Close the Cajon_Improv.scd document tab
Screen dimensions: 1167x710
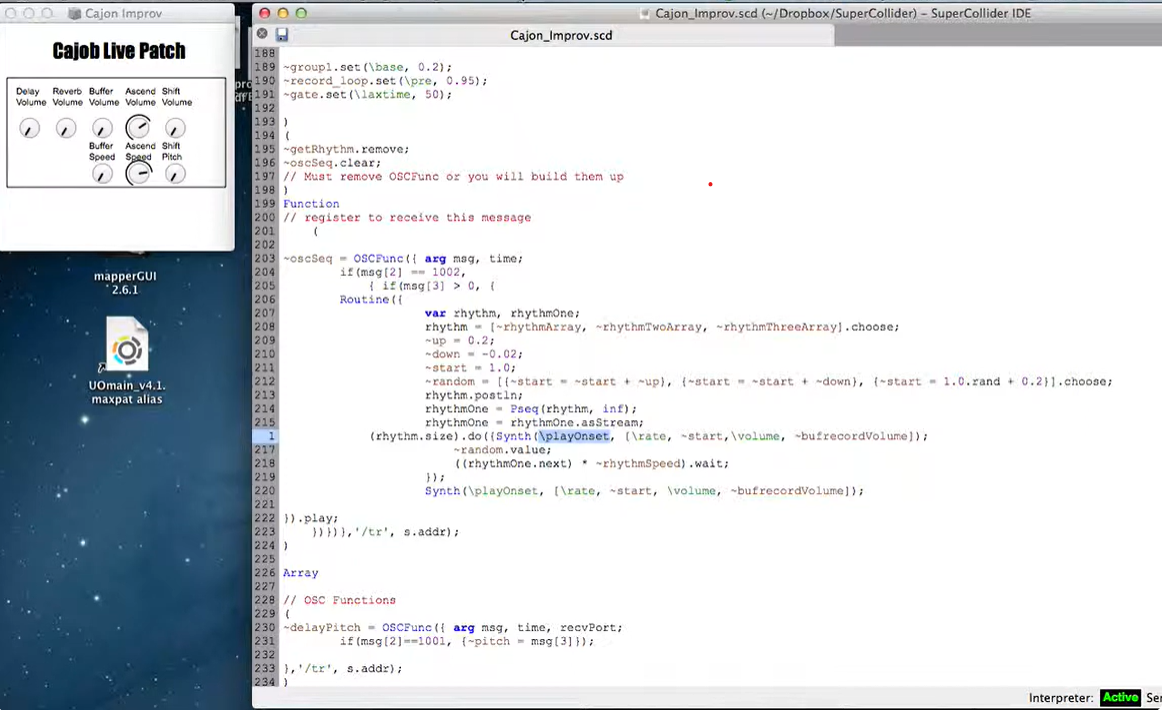pyautogui.click(x=262, y=33)
